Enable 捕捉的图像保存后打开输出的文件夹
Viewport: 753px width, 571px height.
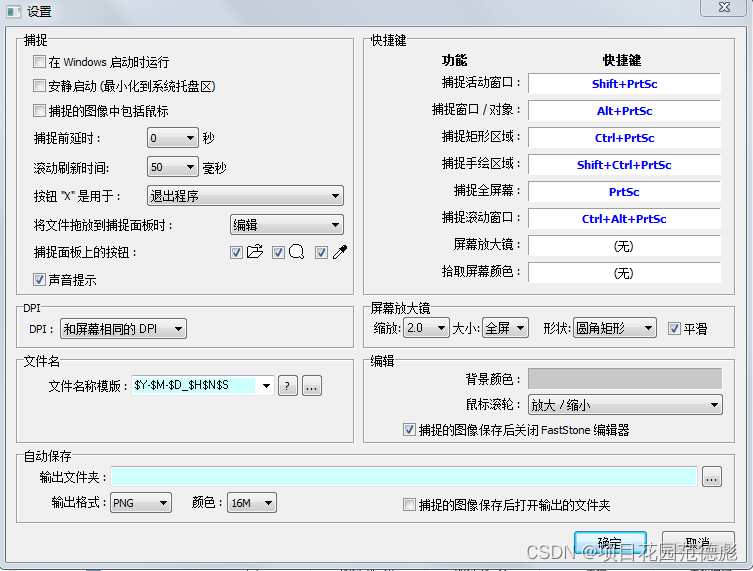pos(409,505)
